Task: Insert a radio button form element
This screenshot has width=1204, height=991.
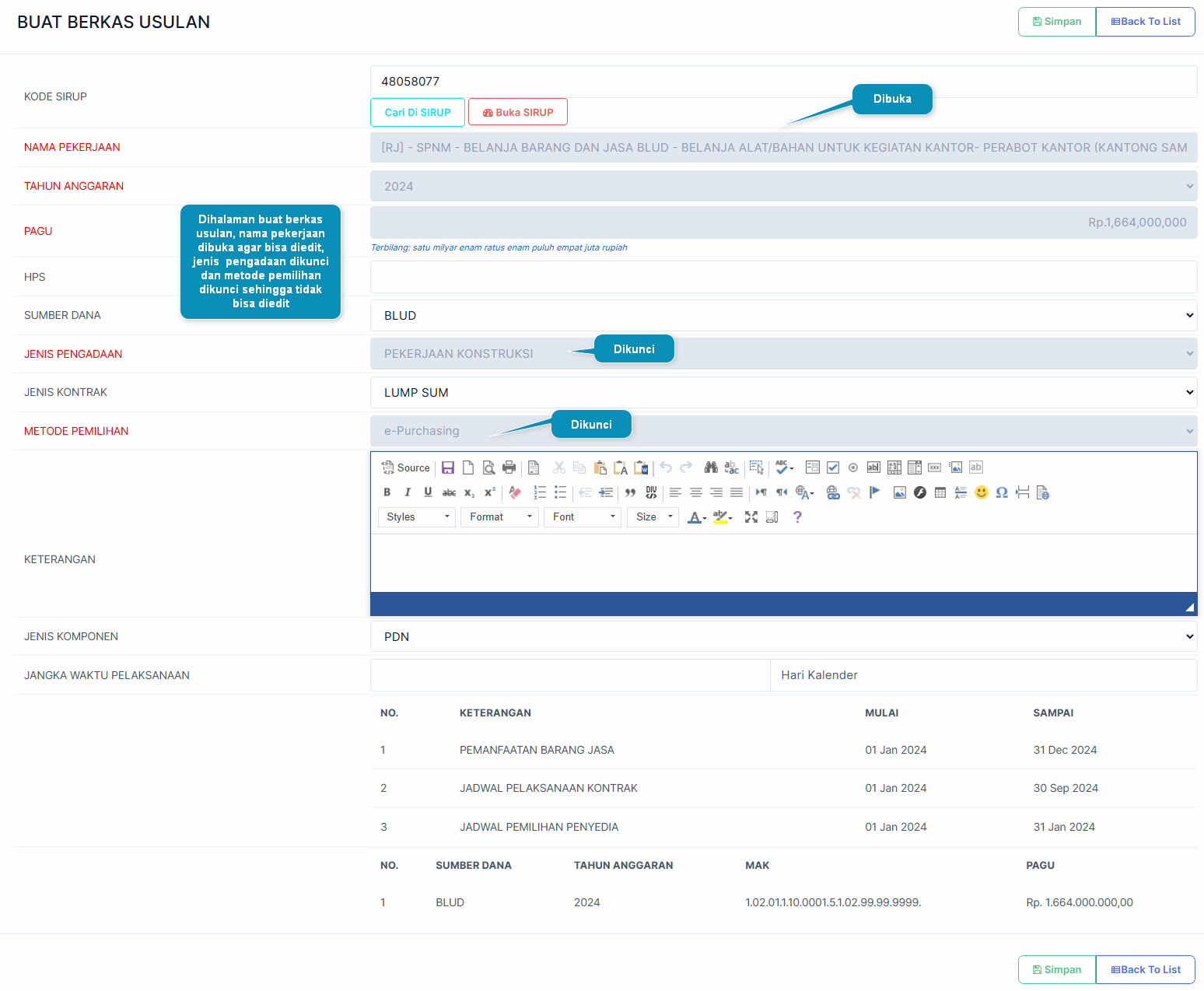Action: pyautogui.click(x=853, y=467)
